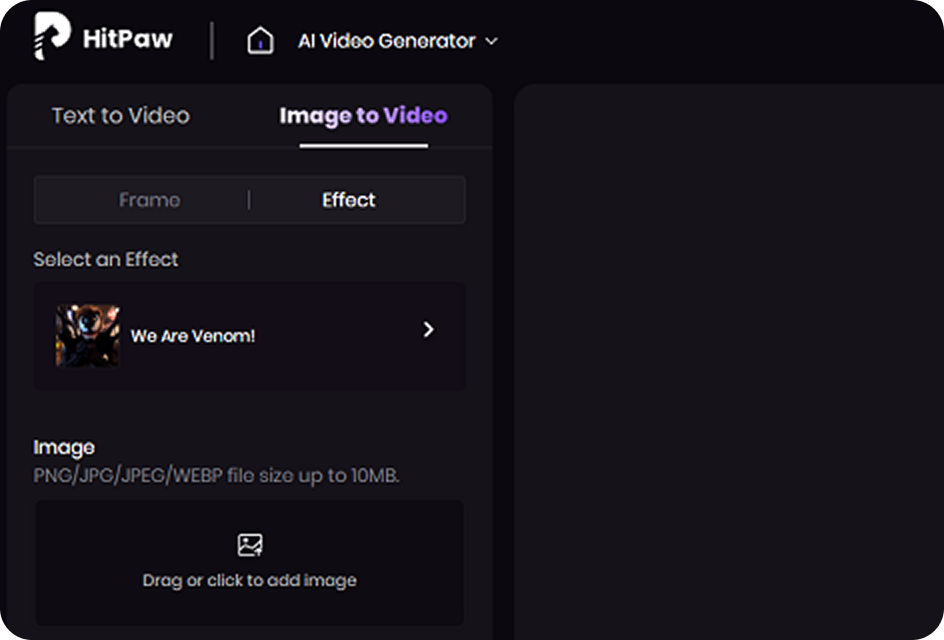Expand effect list with right chevron
This screenshot has height=640, width=944.
(428, 329)
